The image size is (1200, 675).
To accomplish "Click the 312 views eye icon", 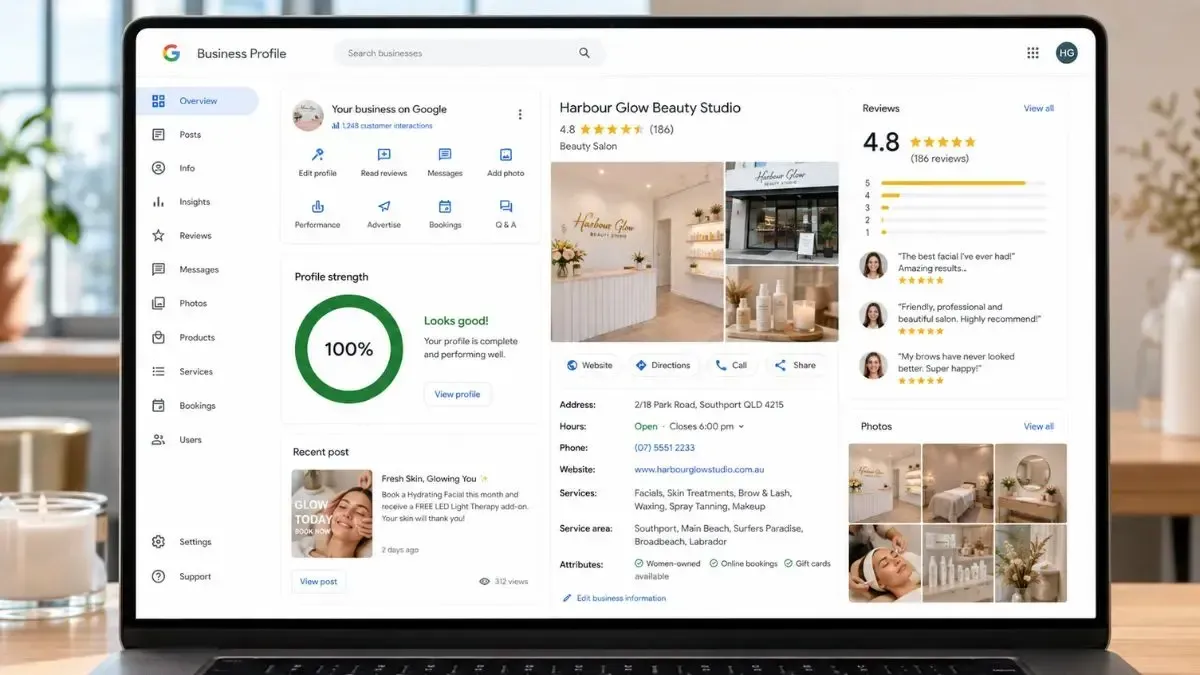I will 485,581.
